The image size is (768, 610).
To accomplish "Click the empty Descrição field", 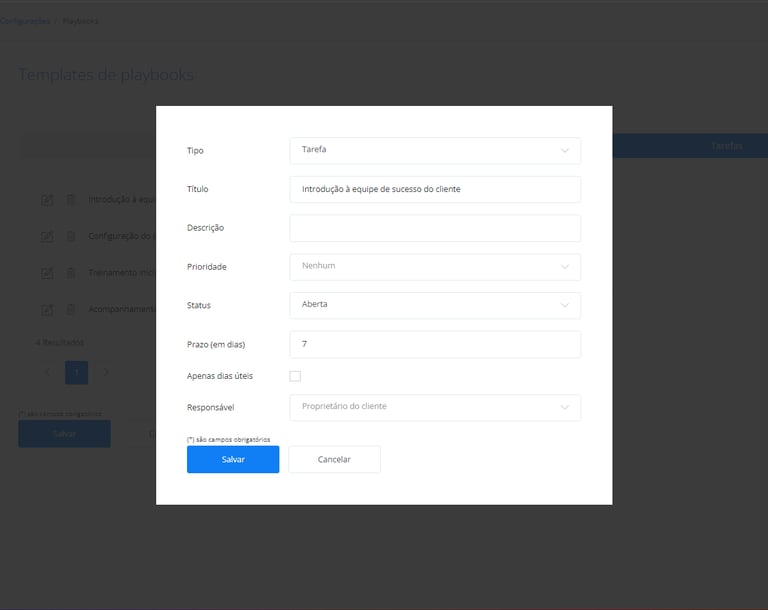I will (435, 228).
